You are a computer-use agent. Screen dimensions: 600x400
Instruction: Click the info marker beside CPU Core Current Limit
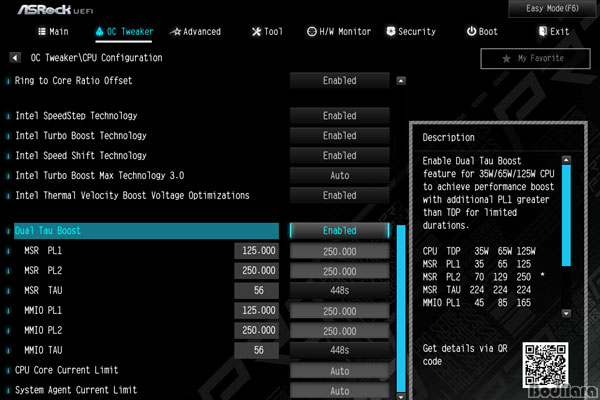pos(8,370)
